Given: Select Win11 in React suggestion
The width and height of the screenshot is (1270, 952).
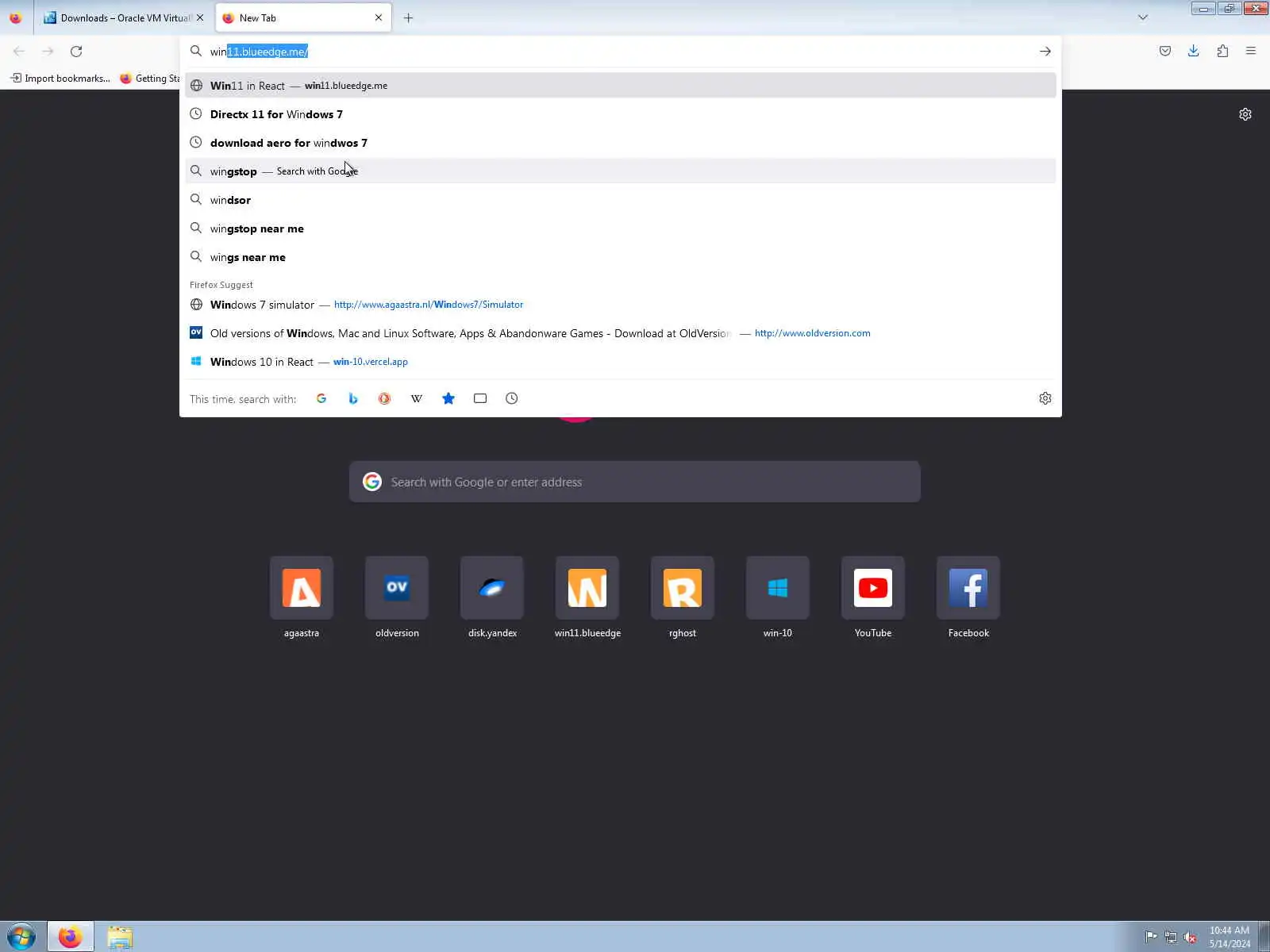Looking at the screenshot, I should click(x=621, y=86).
